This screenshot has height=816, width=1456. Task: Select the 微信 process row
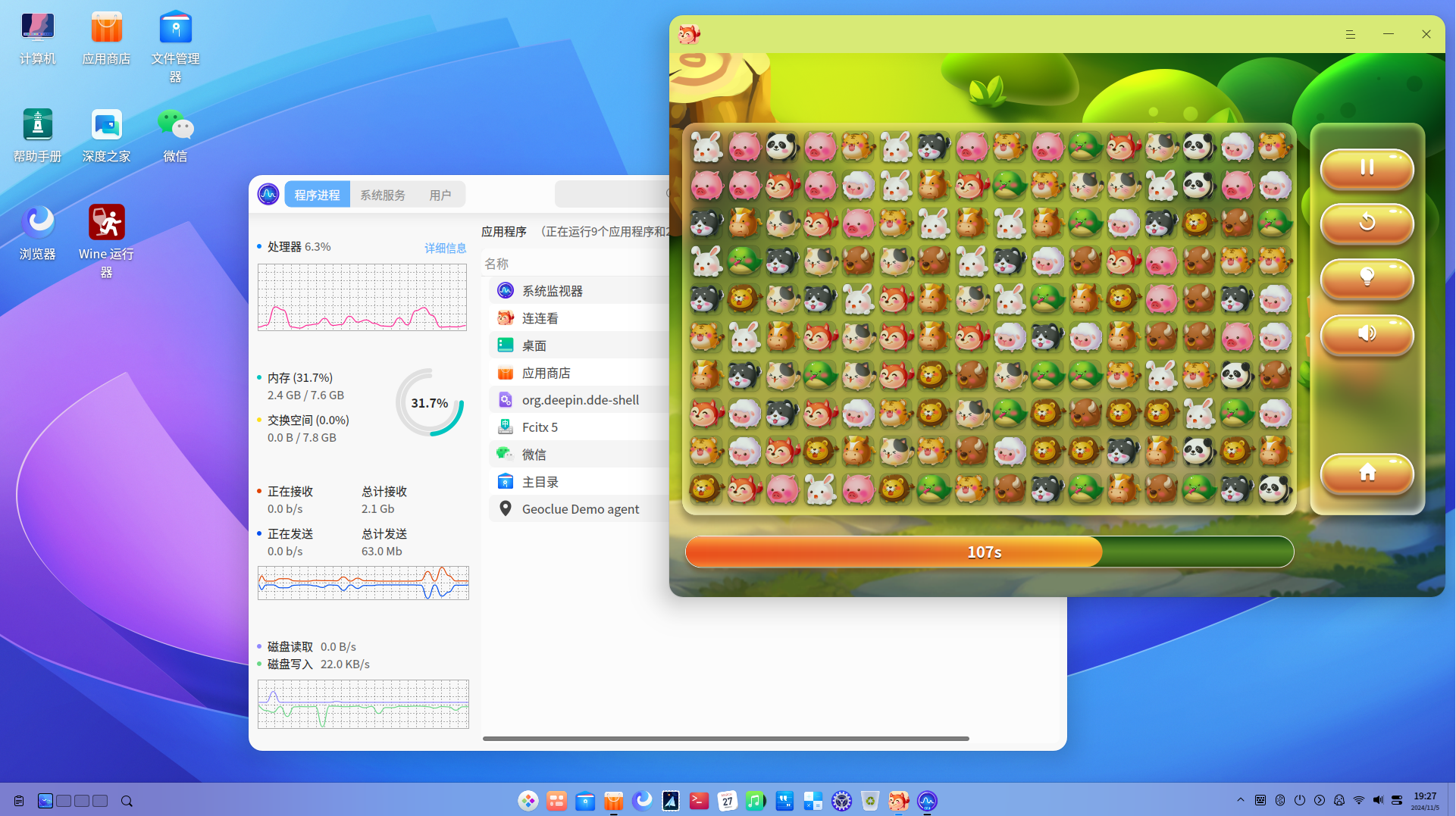579,455
